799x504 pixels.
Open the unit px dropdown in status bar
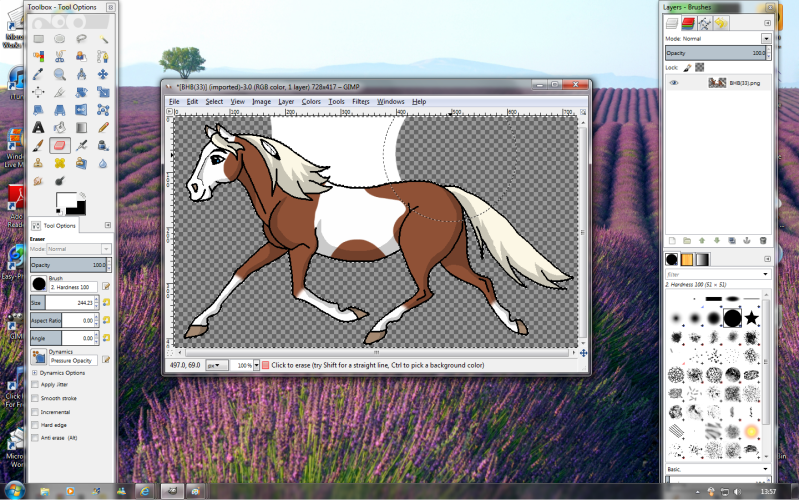pyautogui.click(x=217, y=365)
